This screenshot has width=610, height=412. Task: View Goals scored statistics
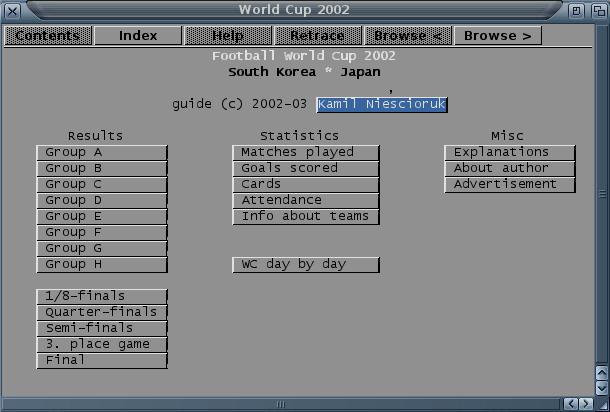pyautogui.click(x=306, y=168)
